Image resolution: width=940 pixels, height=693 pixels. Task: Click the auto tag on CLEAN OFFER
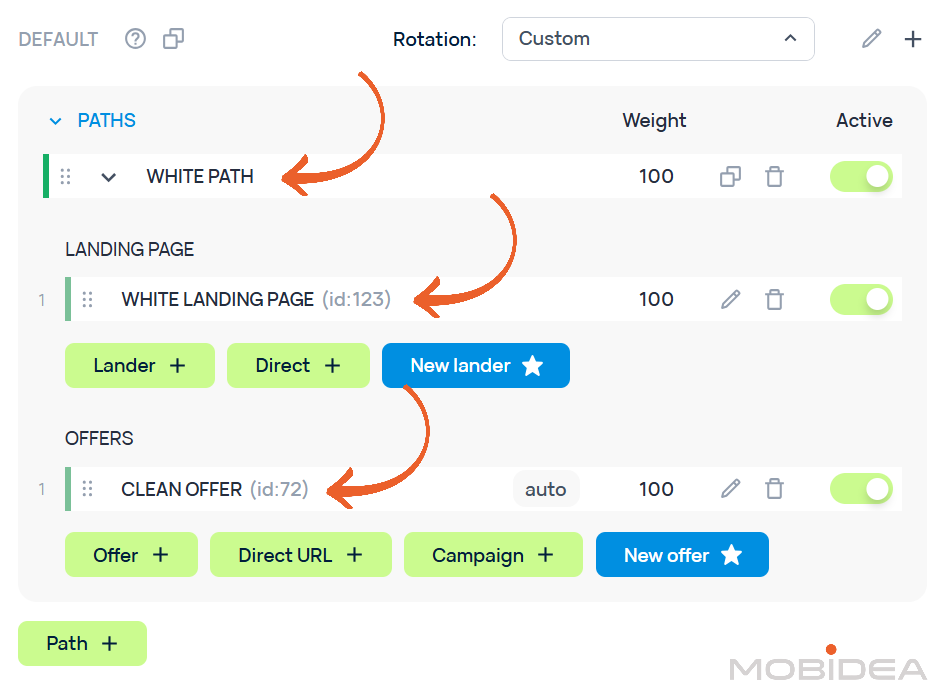coord(546,489)
